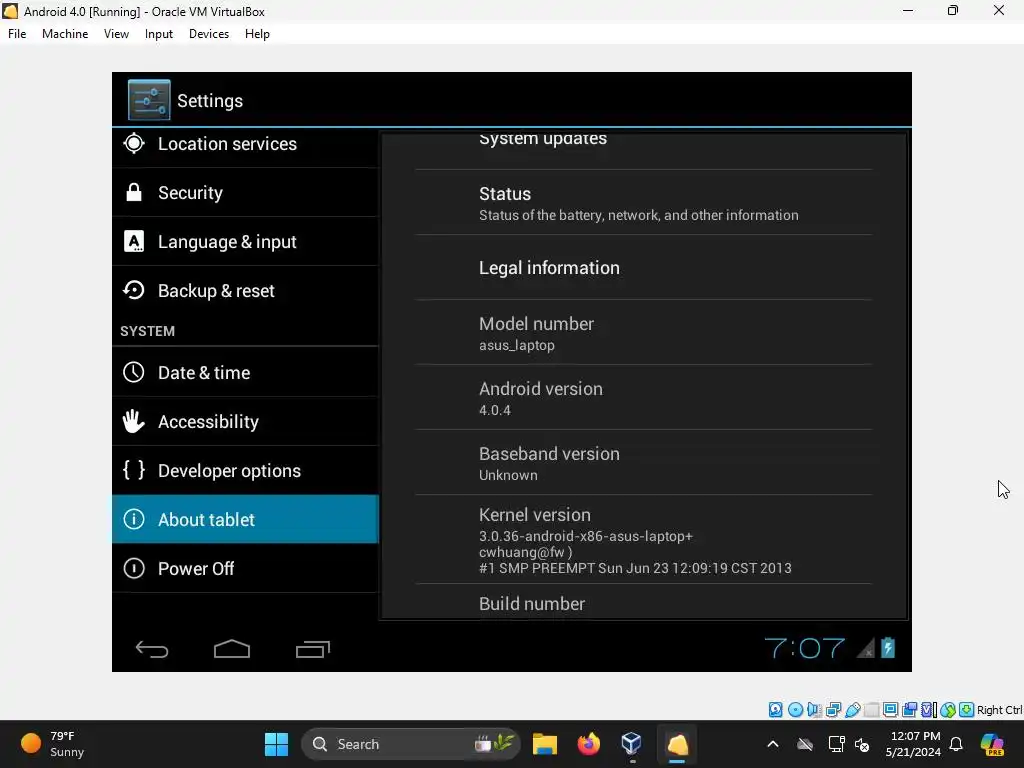Tap the Android Recent apps button
1024x768 pixels.
coord(313,648)
